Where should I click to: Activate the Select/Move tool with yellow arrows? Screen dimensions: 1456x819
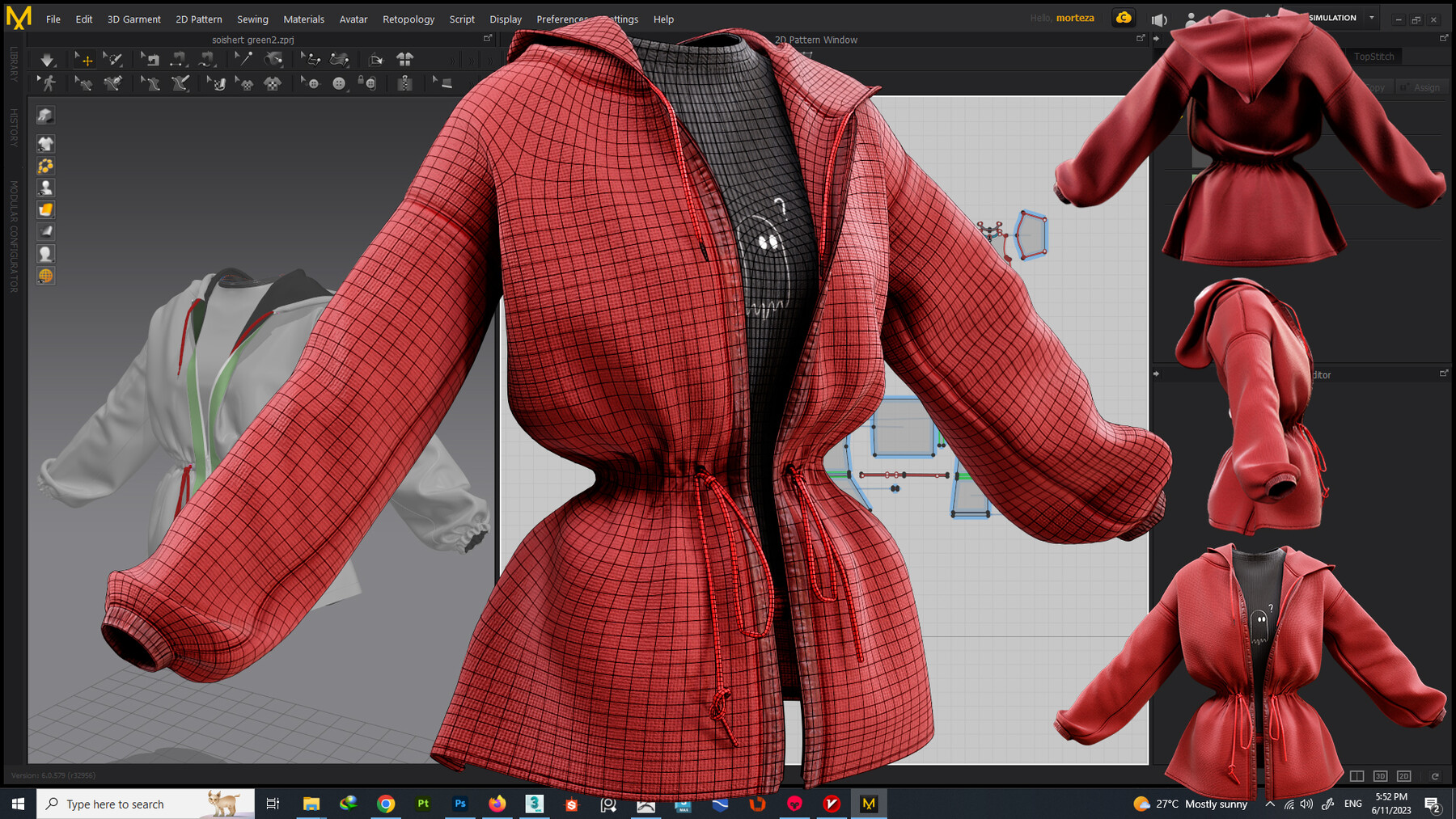[83, 60]
